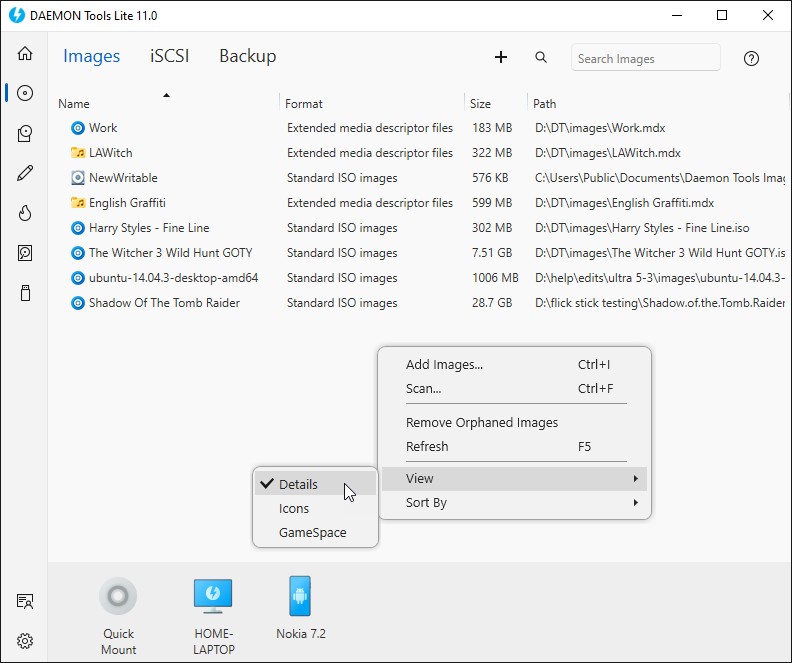The height and width of the screenshot is (663, 792).
Task: Select 'Harry Styles - Fine Line' name
Action: pyautogui.click(x=149, y=228)
